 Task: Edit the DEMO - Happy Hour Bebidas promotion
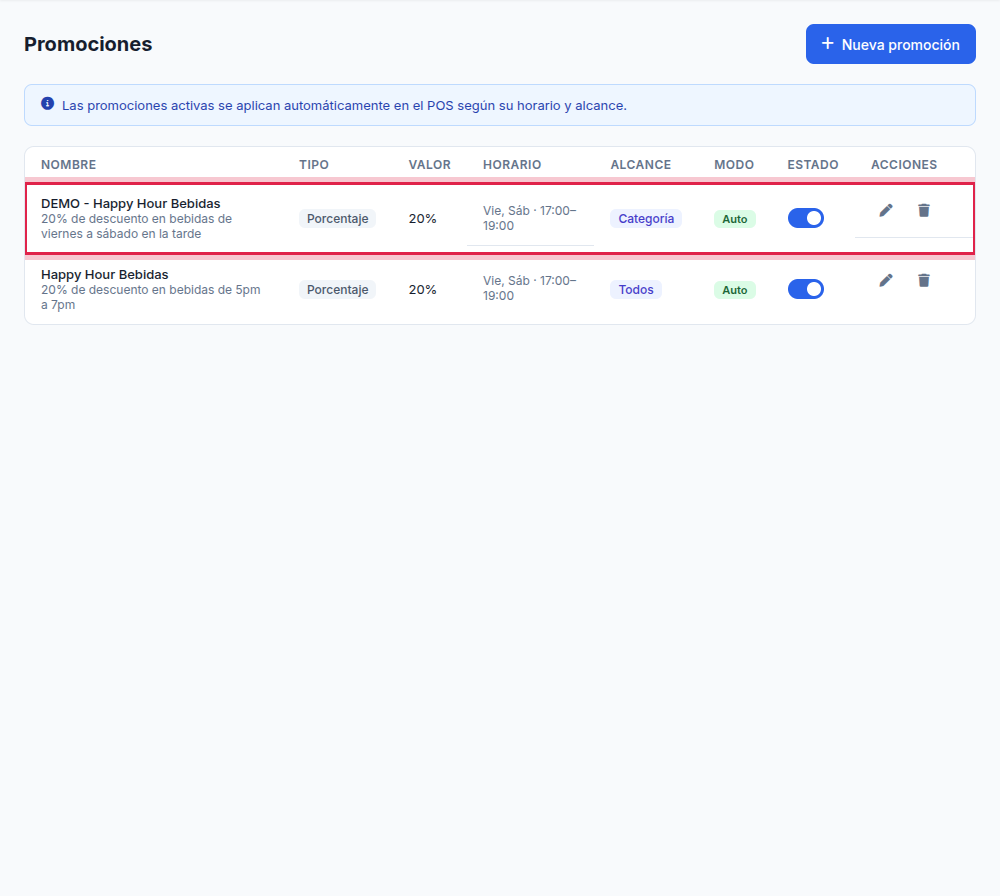click(886, 210)
